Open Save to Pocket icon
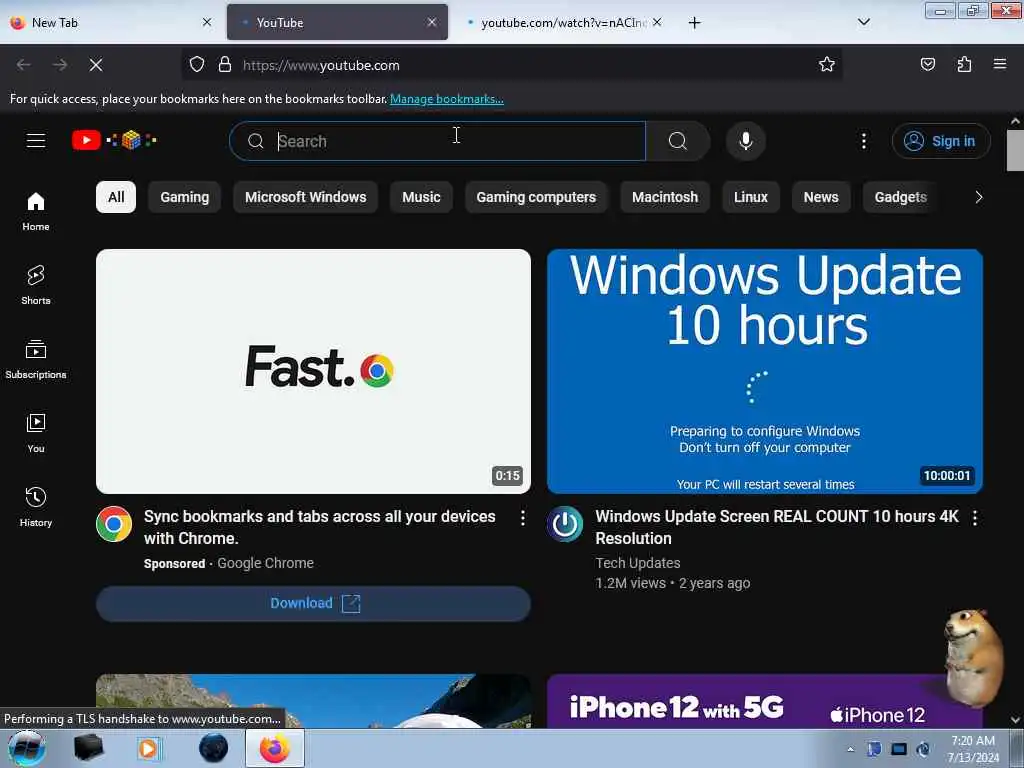Screen dimensions: 1024x768 (927, 64)
